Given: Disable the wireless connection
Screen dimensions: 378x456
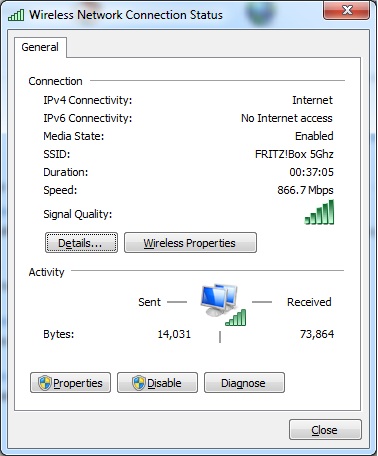Looking at the screenshot, I should (x=157, y=383).
